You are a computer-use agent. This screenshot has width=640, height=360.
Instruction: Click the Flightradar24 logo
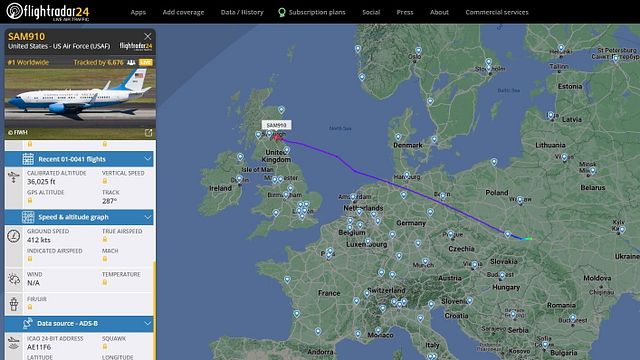coord(48,11)
